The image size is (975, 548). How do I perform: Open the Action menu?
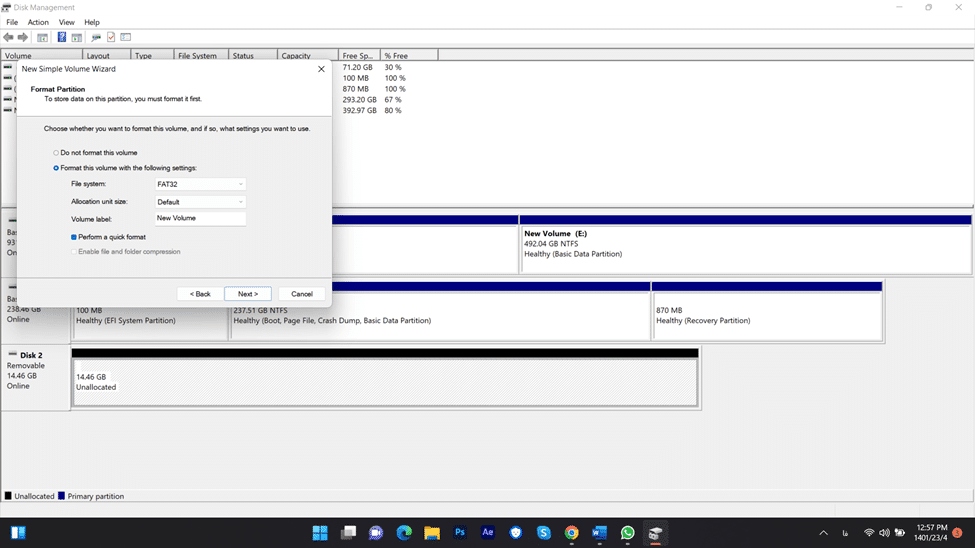pos(38,22)
